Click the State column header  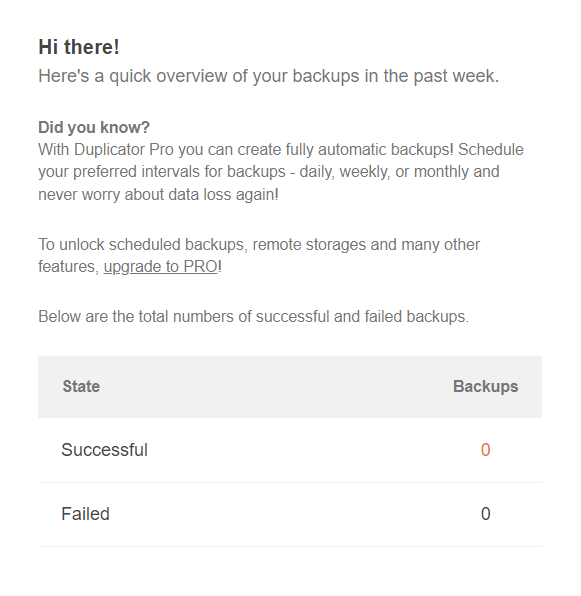point(81,387)
